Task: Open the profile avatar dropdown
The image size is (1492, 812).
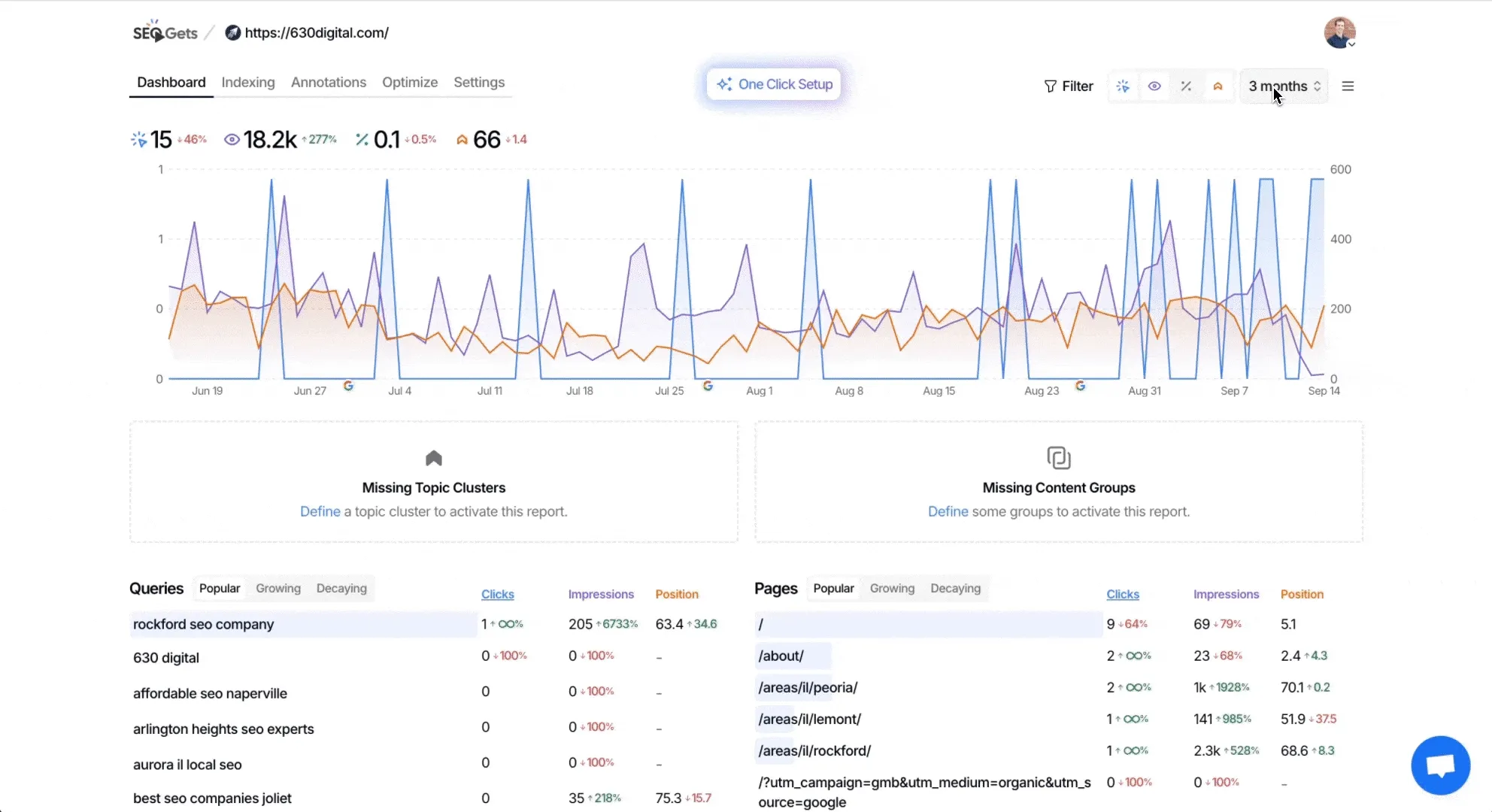Action: (x=1340, y=32)
